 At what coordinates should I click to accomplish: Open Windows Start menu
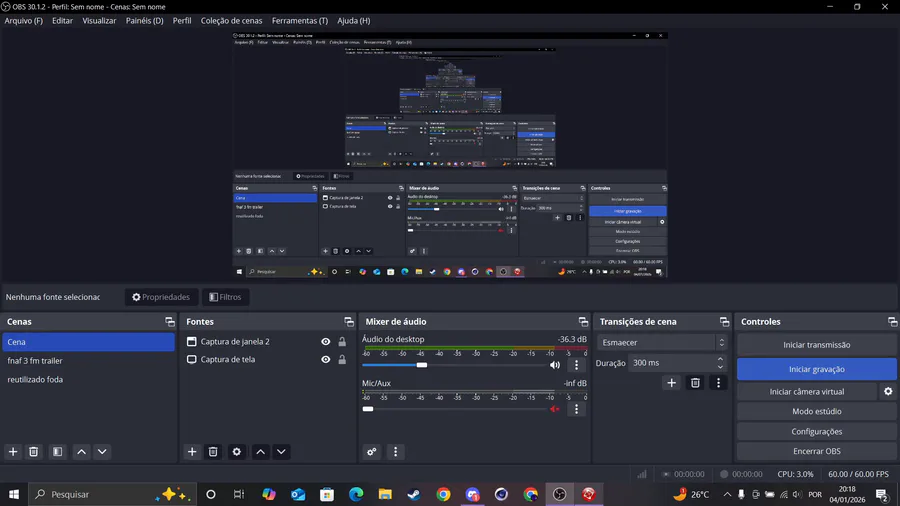[14, 494]
